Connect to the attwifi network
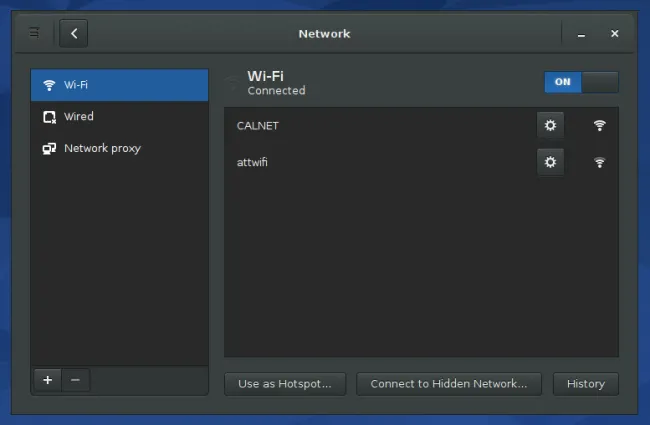 (x=421, y=162)
